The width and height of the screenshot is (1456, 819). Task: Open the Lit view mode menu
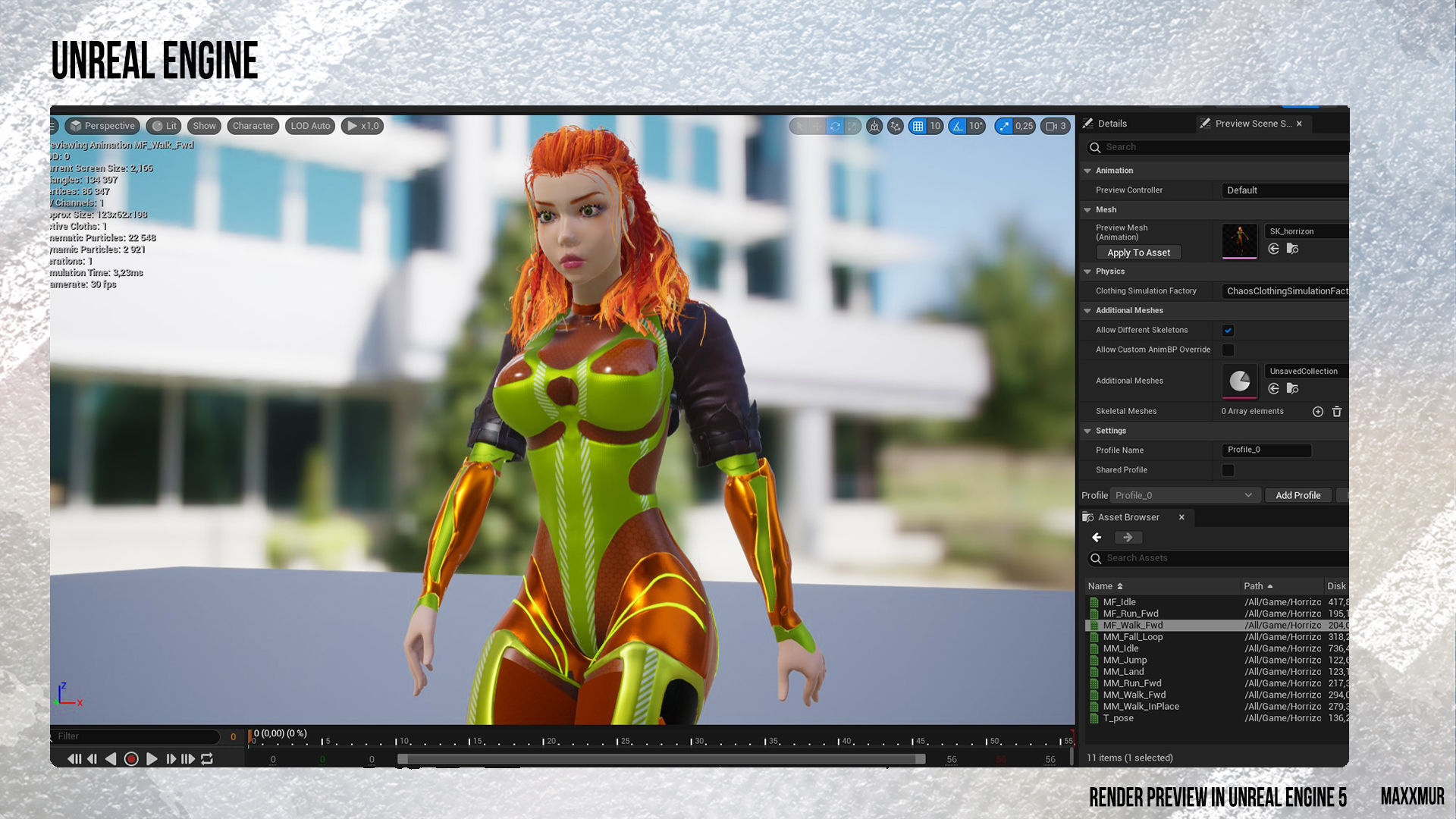click(x=165, y=126)
